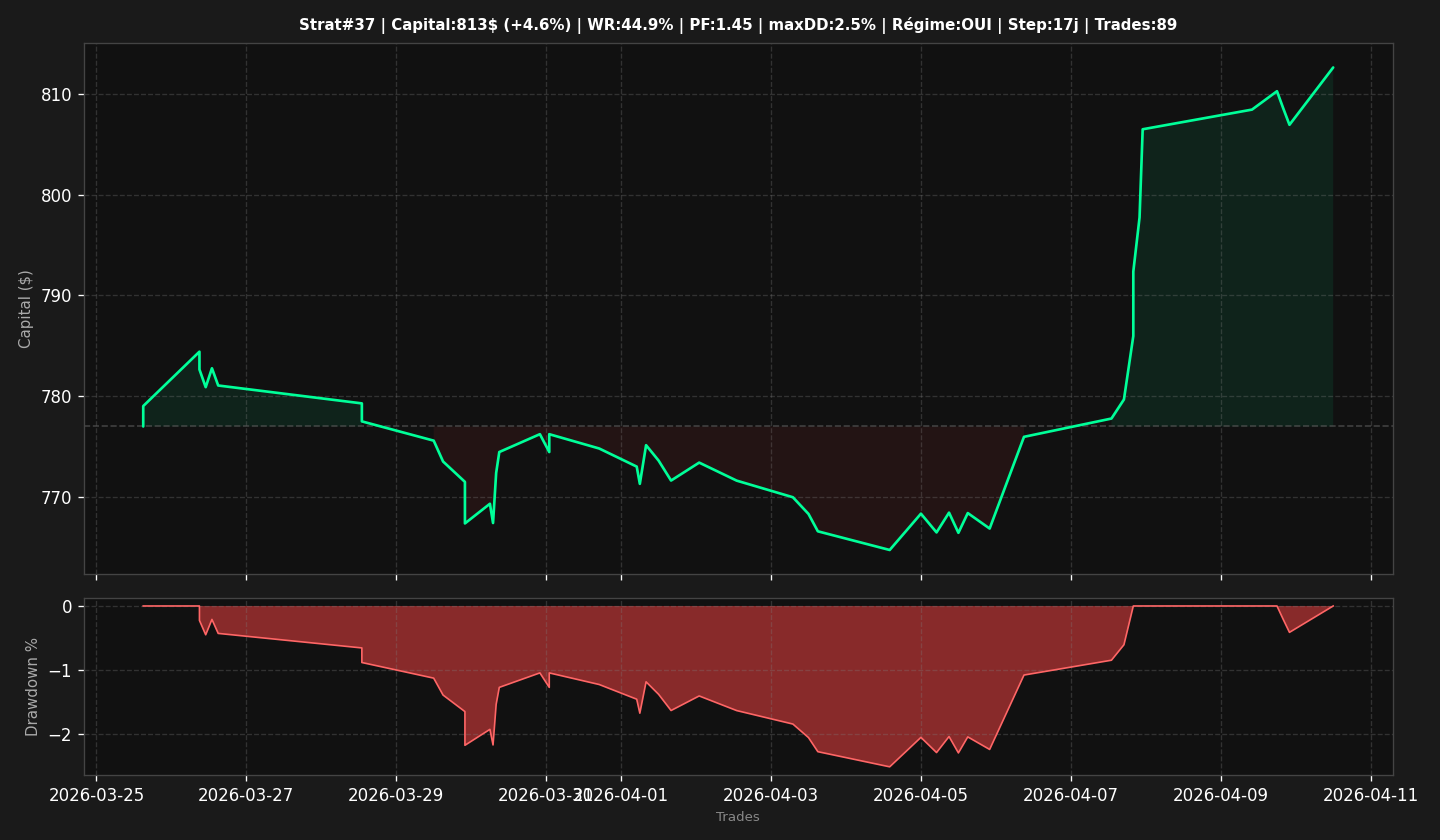Click the −1 tick on the drawdown axis
The height and width of the screenshot is (840, 1440).
tap(60, 671)
